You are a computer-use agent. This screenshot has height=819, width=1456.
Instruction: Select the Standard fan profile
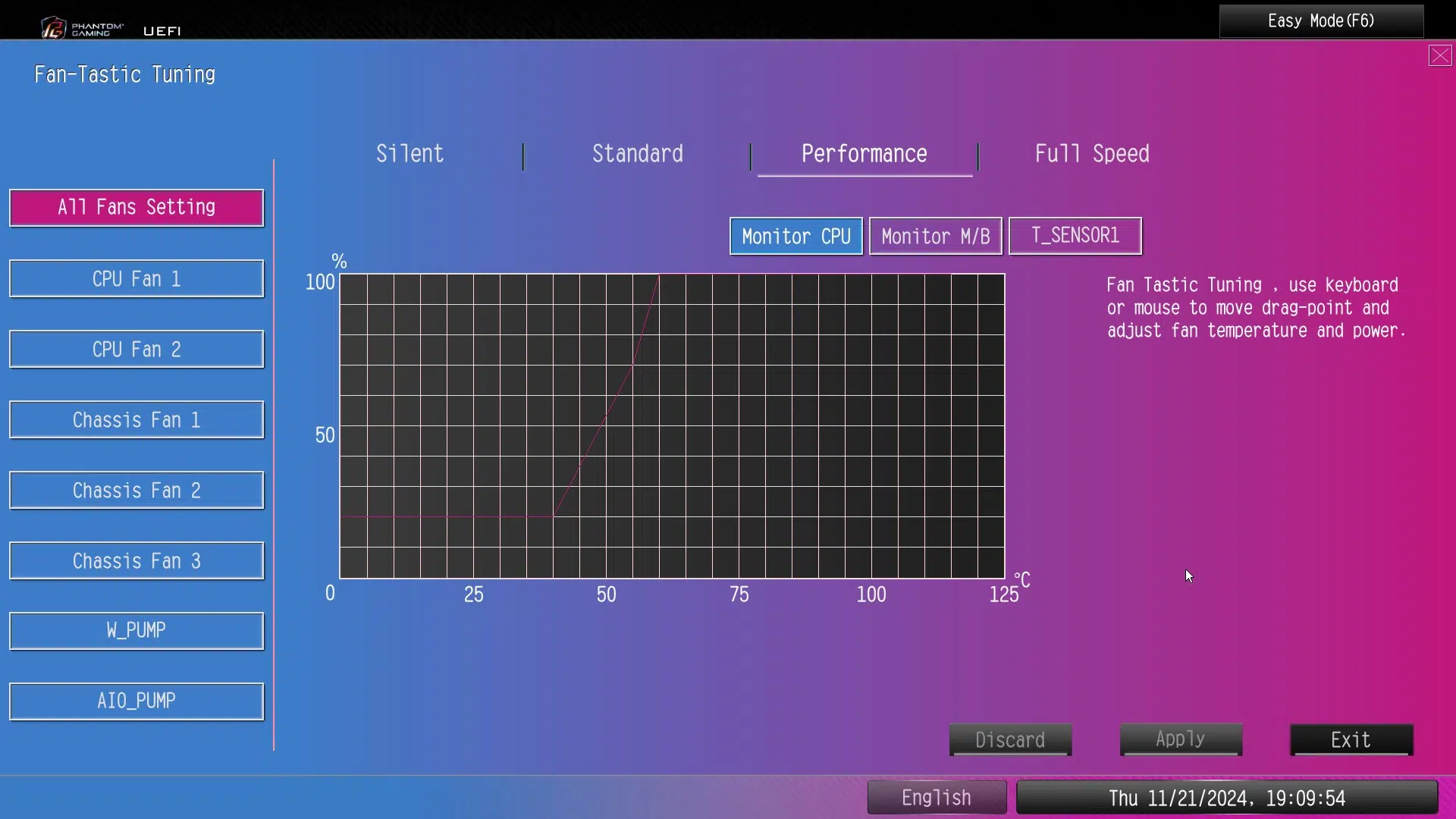click(637, 154)
